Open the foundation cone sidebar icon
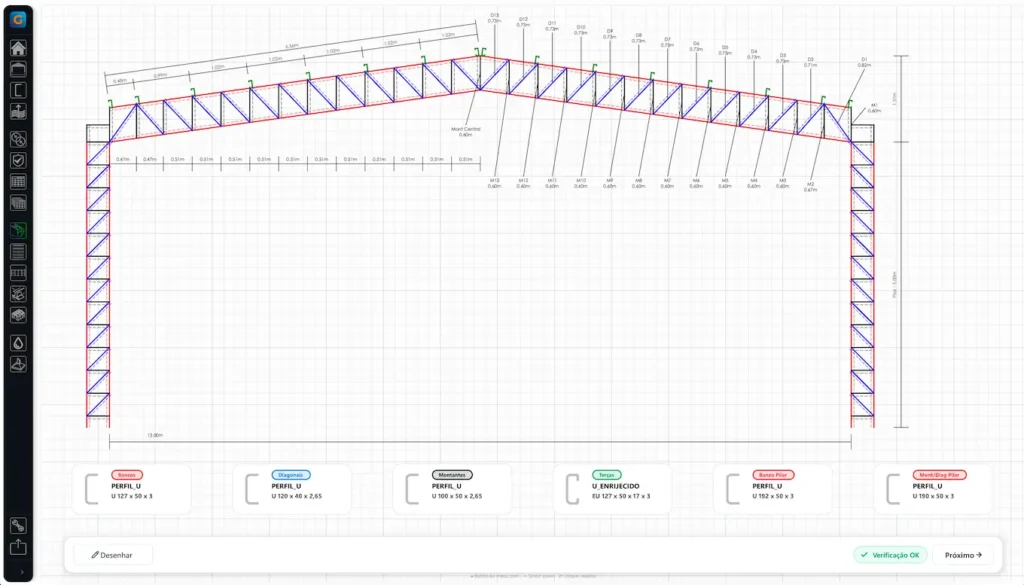This screenshot has height=585, width=1024. click(18, 364)
